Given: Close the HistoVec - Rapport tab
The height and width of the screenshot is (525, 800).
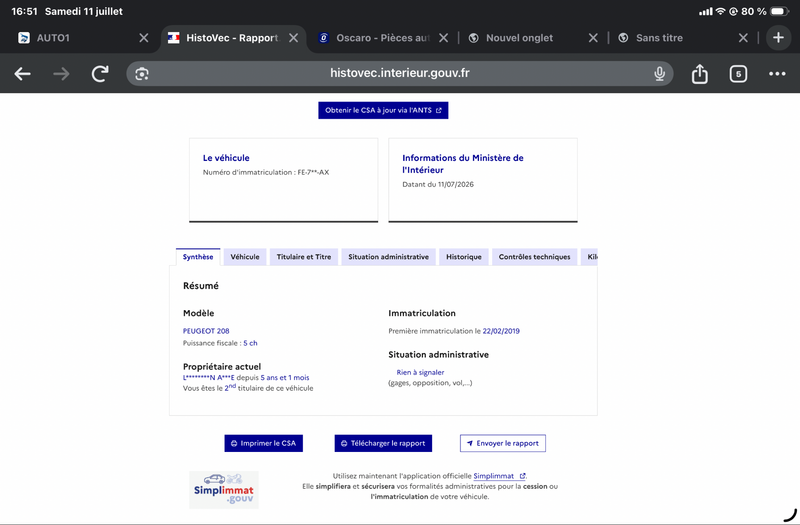Looking at the screenshot, I should click(x=293, y=38).
